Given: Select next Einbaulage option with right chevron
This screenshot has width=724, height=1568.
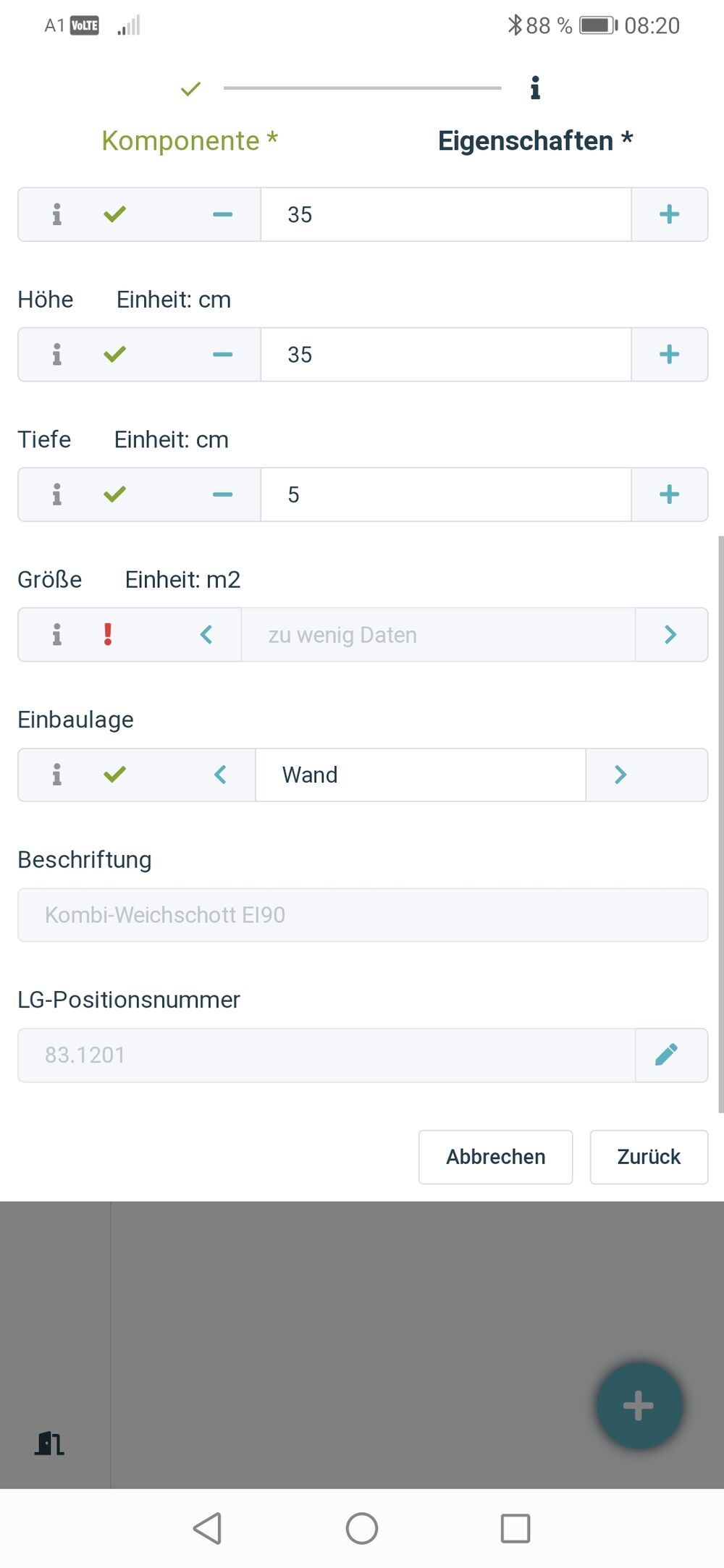Looking at the screenshot, I should pos(620,775).
